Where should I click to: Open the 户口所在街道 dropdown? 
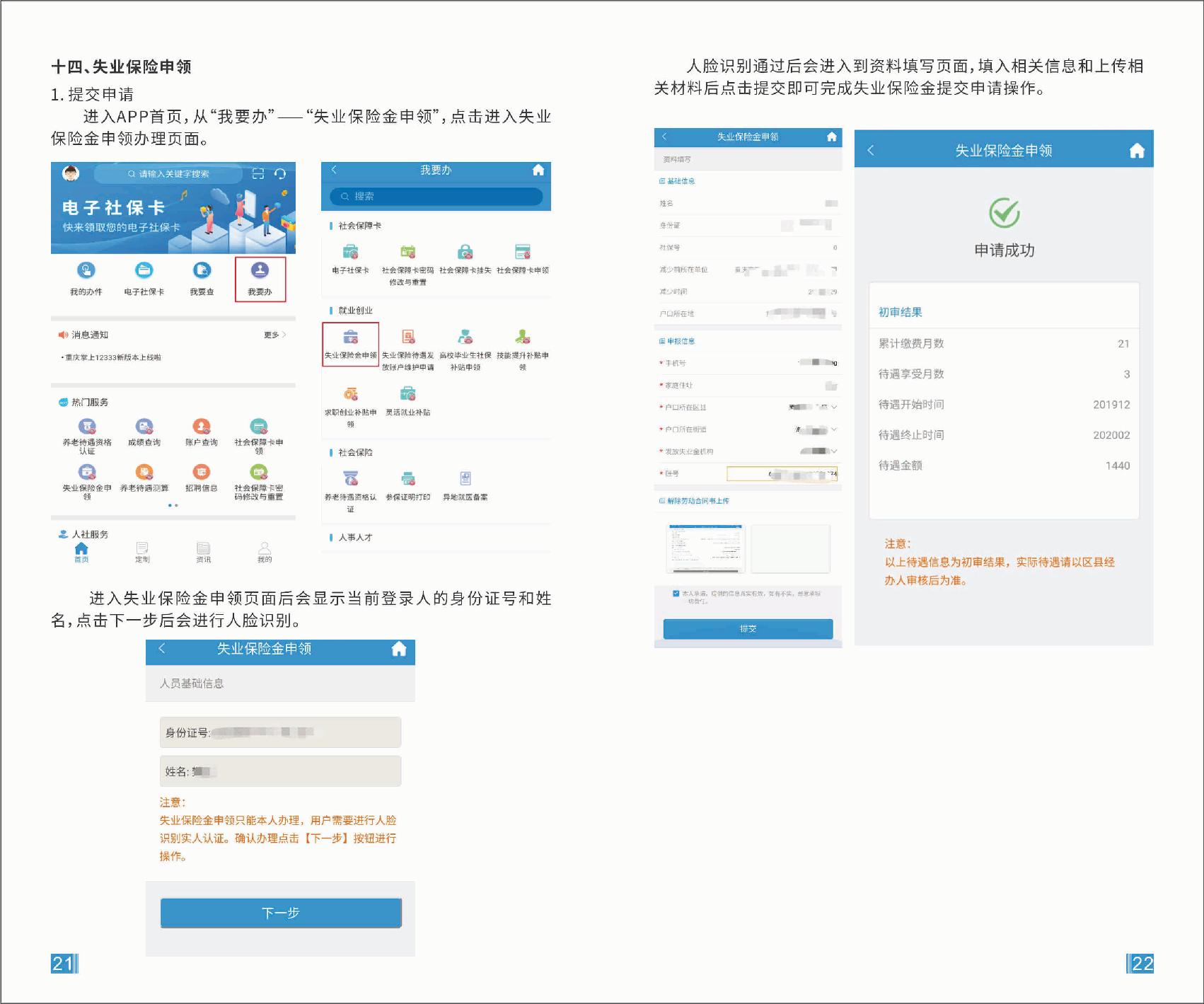coord(834,429)
